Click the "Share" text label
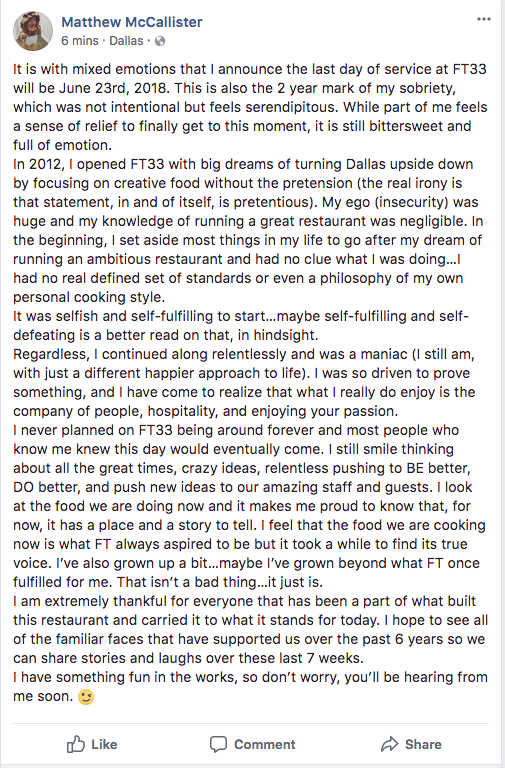The width and height of the screenshot is (505, 768). click(423, 744)
